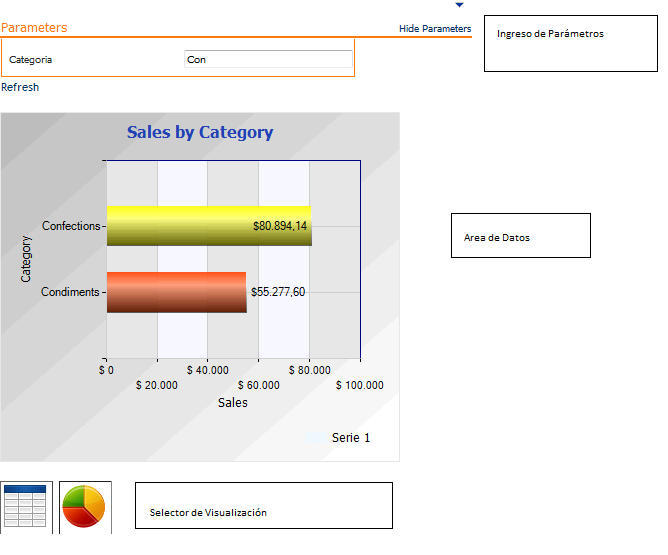Image resolution: width=668 pixels, height=555 pixels.
Task: Click the Serie 1 legend swatch
Action: [316, 438]
